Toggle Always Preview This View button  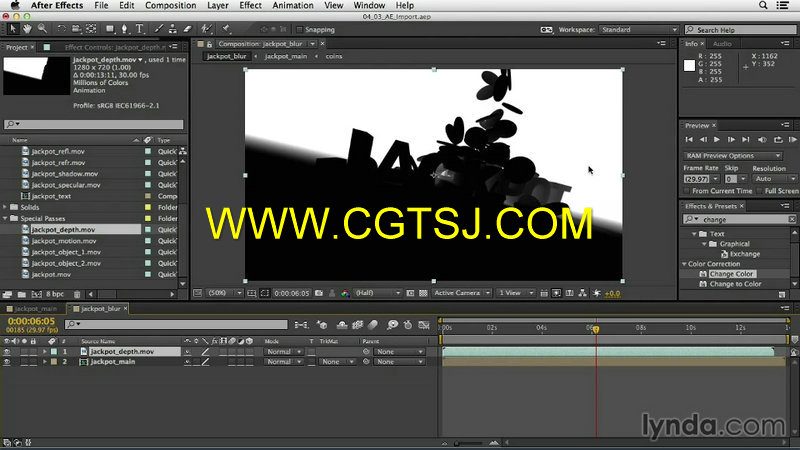coord(197,293)
